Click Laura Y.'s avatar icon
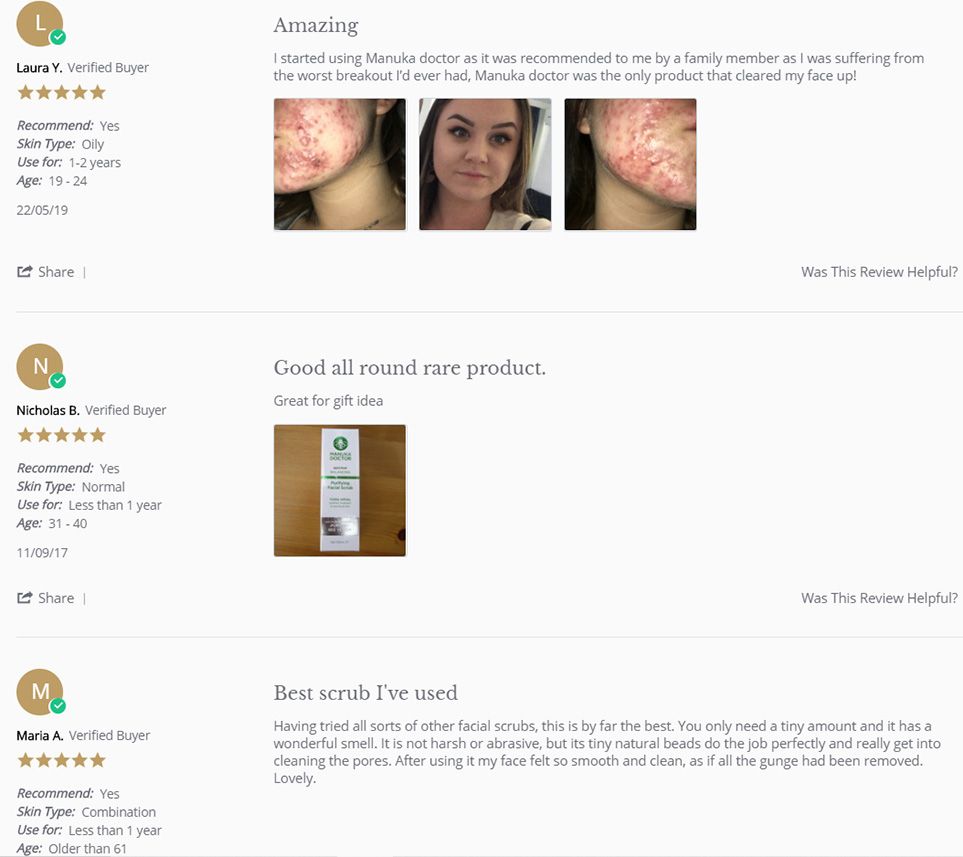 [x=39, y=24]
